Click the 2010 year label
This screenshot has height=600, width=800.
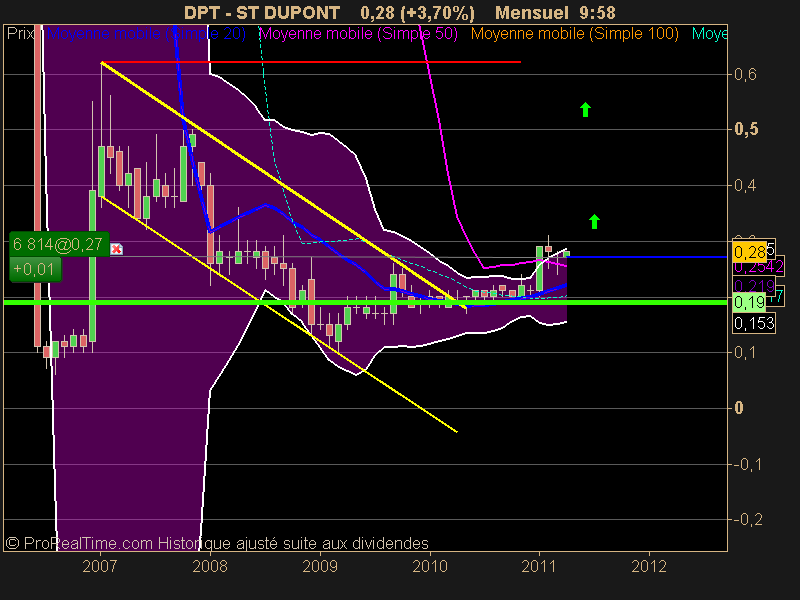430,566
